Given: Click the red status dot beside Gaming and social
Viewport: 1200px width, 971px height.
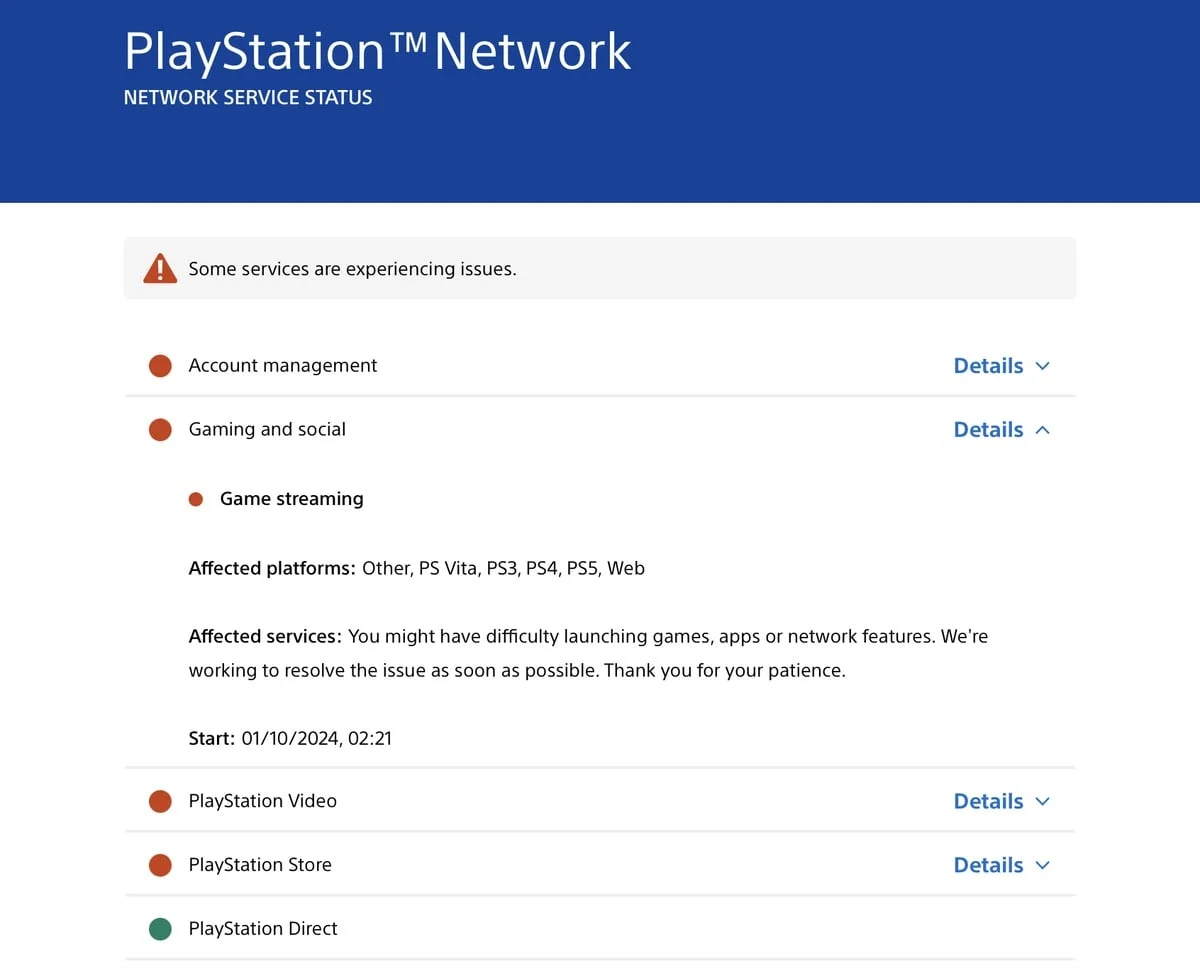Looking at the screenshot, I should click(160, 429).
